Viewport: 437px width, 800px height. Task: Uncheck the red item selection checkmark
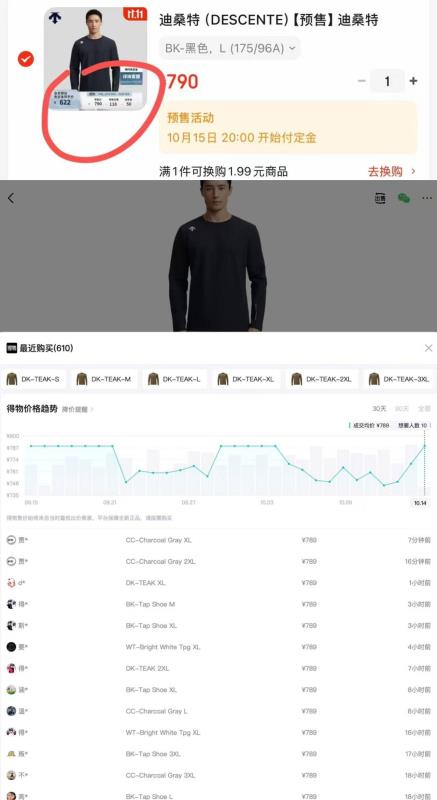pos(25,59)
